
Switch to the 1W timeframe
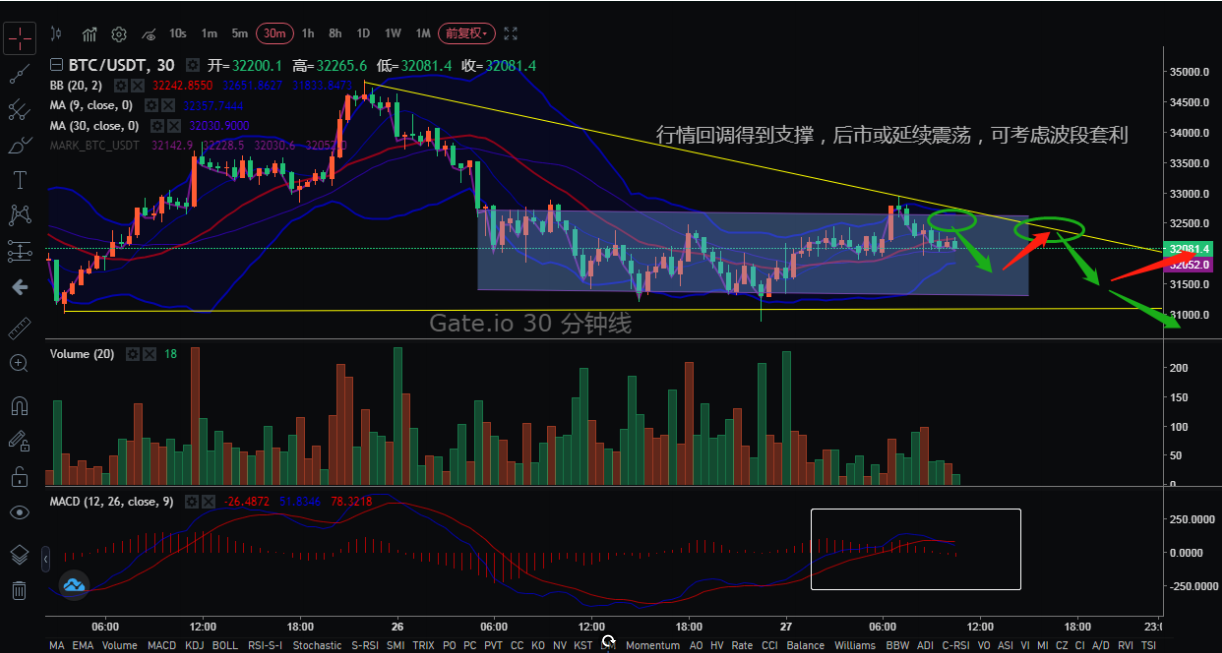point(392,33)
